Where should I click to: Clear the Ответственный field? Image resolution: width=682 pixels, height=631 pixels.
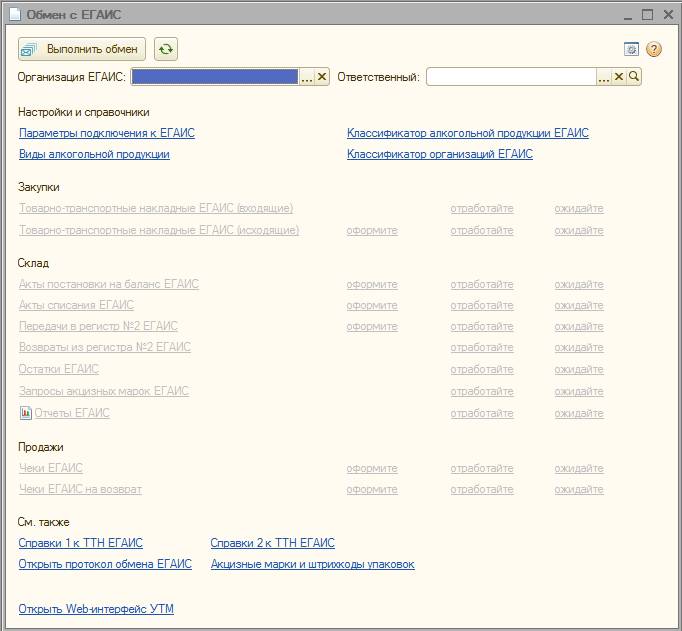coord(618,77)
